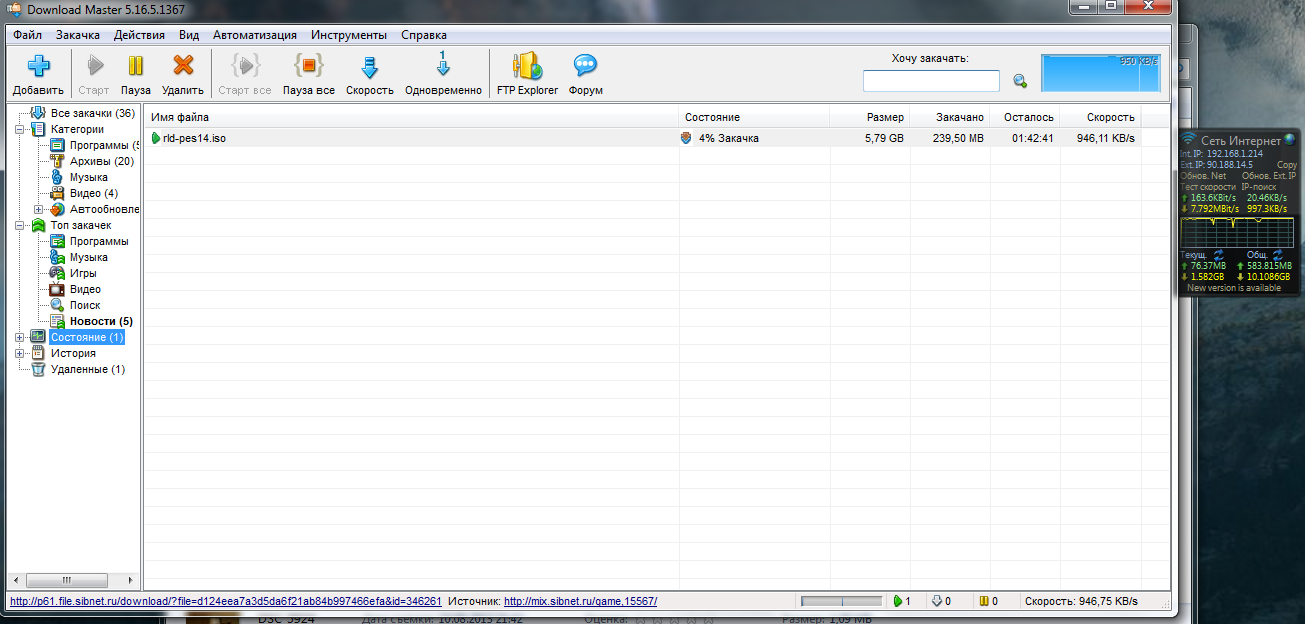1305x624 pixels.
Task: Click the search magnifier next to Хочу закачать
Action: (x=1020, y=81)
